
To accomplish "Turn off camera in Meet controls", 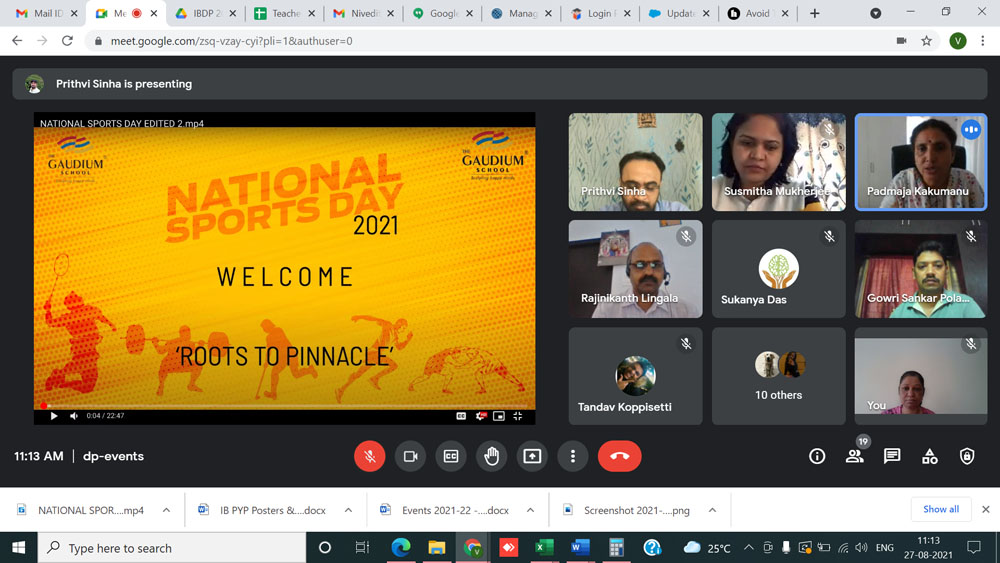I will [x=410, y=456].
